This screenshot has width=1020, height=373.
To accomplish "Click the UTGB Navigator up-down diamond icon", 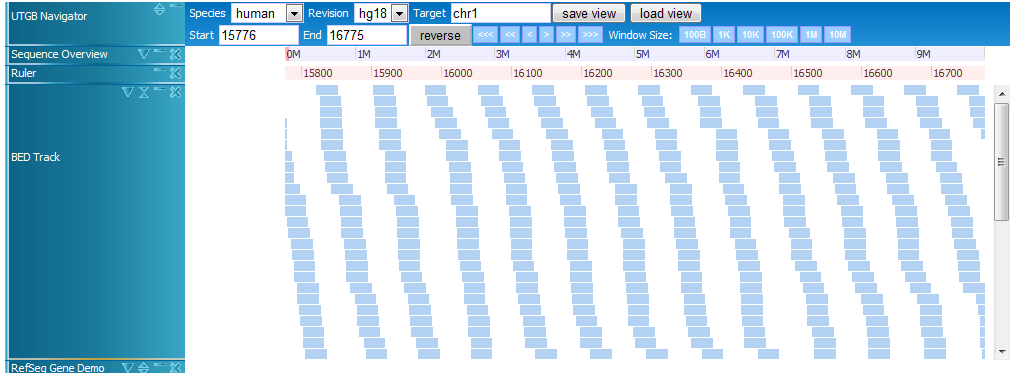I will click(159, 9).
